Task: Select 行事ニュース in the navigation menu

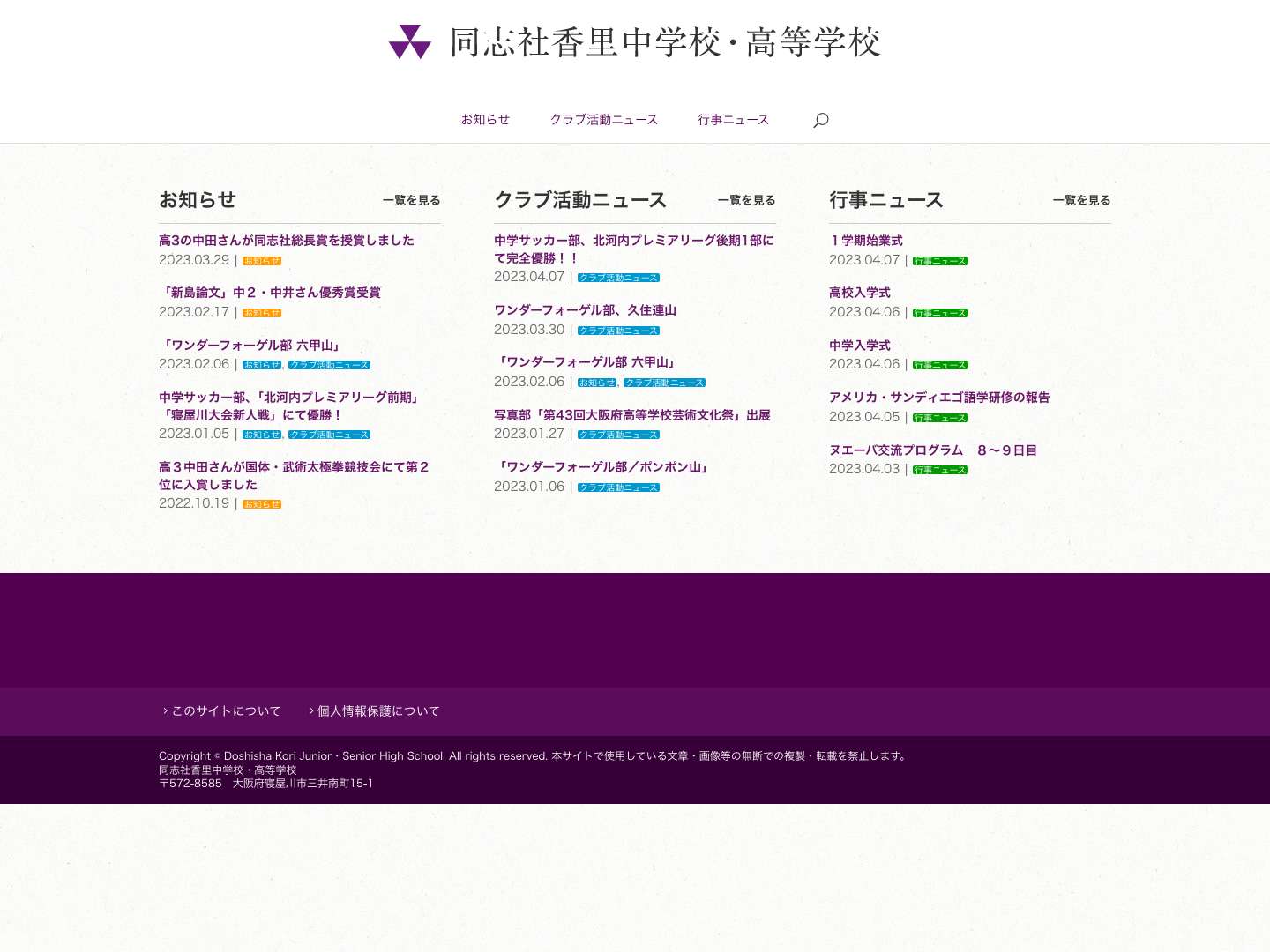Action: 734,120
